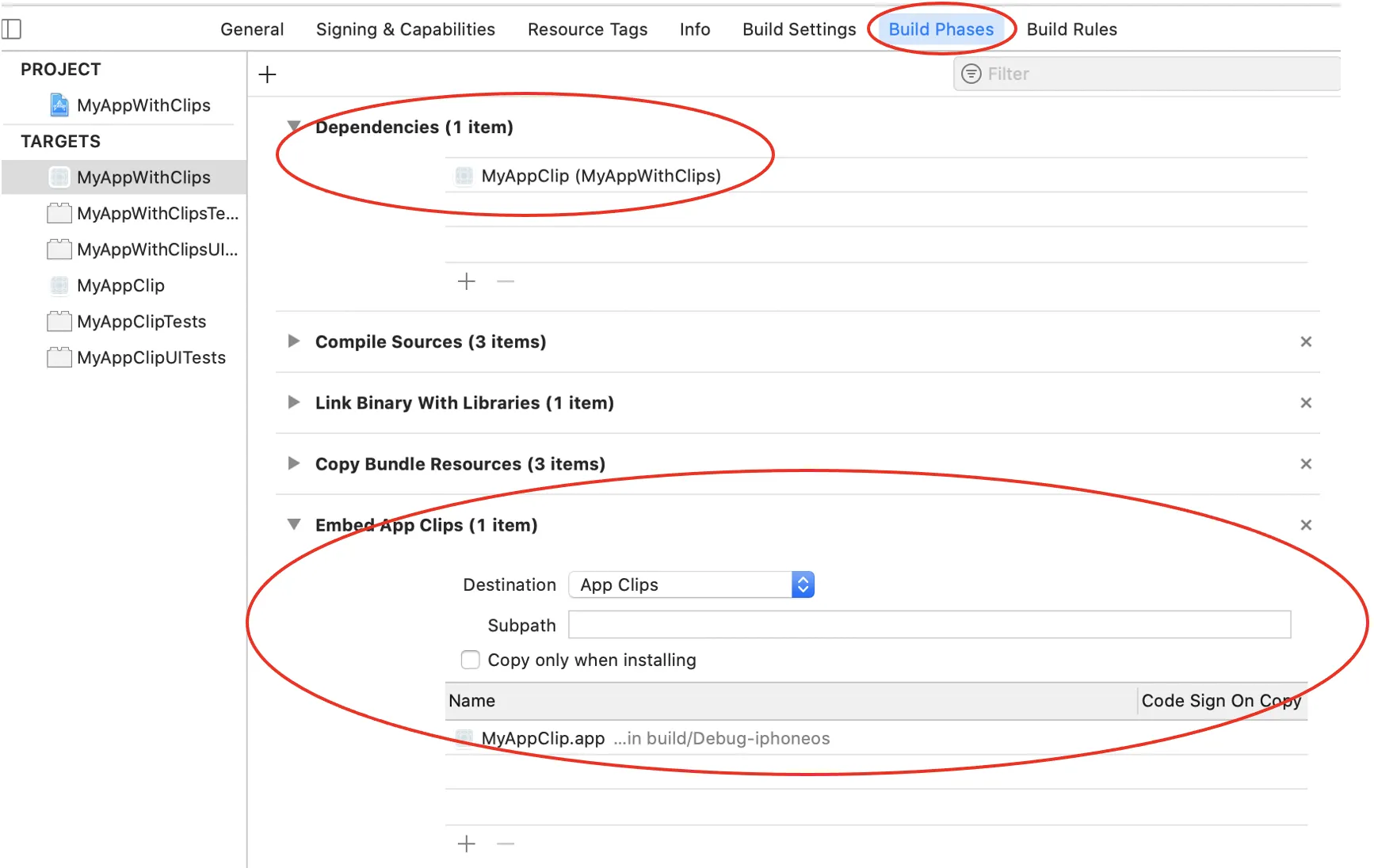
Task: Remove embedded app clip with minus
Action: (x=506, y=843)
